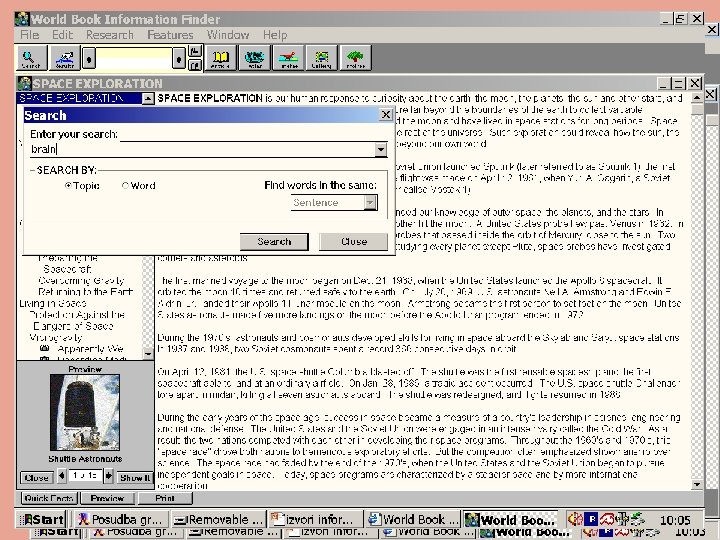Click the toolbar yellow text field
720x540 pixels.
(134, 58)
